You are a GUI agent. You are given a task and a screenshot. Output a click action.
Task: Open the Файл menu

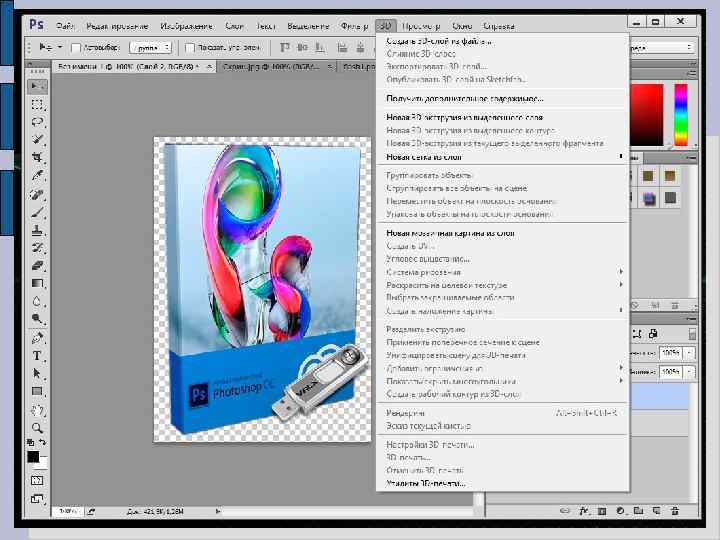tap(66, 26)
